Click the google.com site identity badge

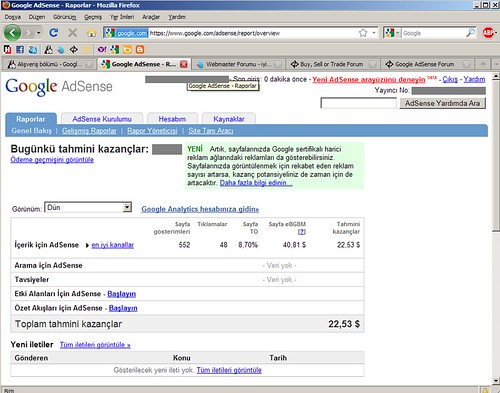126,33
